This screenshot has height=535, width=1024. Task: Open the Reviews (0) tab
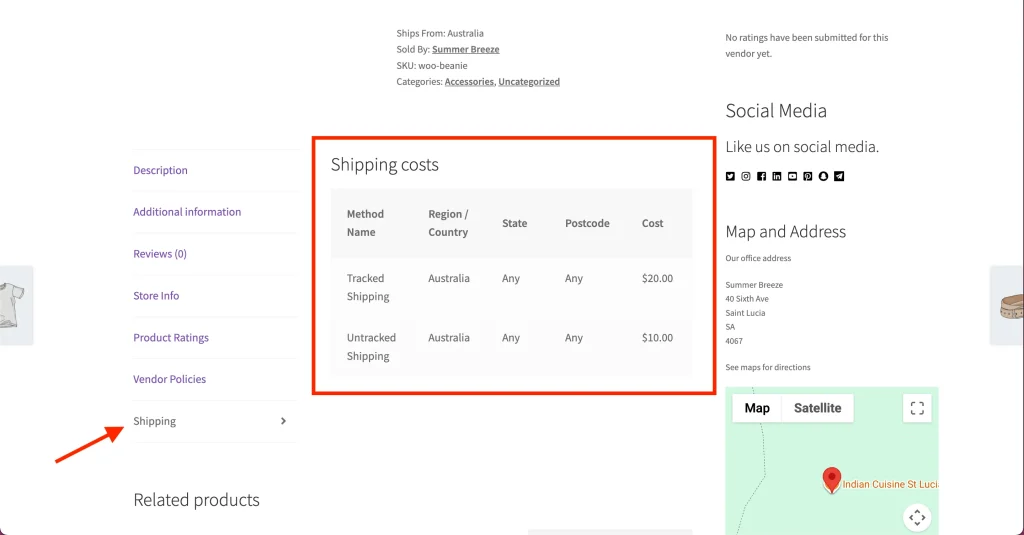[160, 254]
